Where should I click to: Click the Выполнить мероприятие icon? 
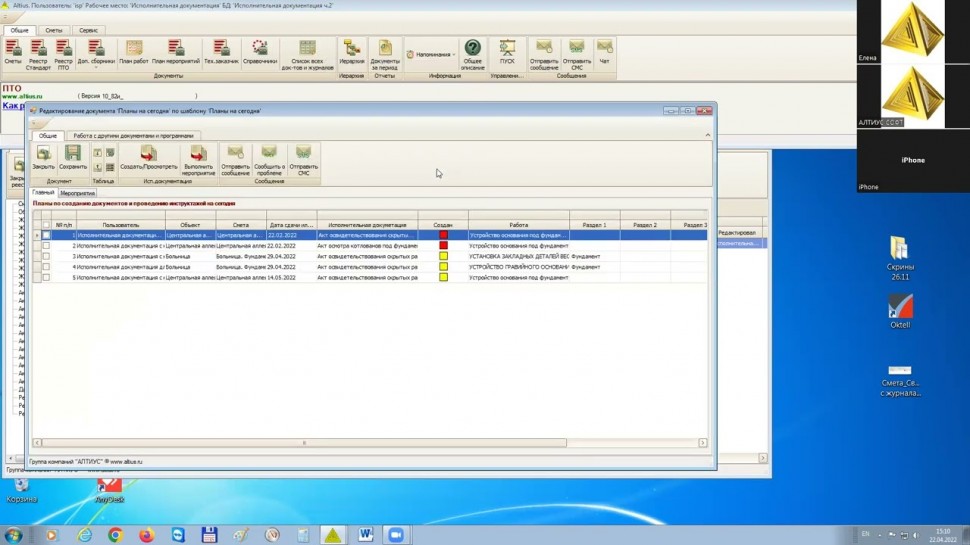[x=198, y=154]
